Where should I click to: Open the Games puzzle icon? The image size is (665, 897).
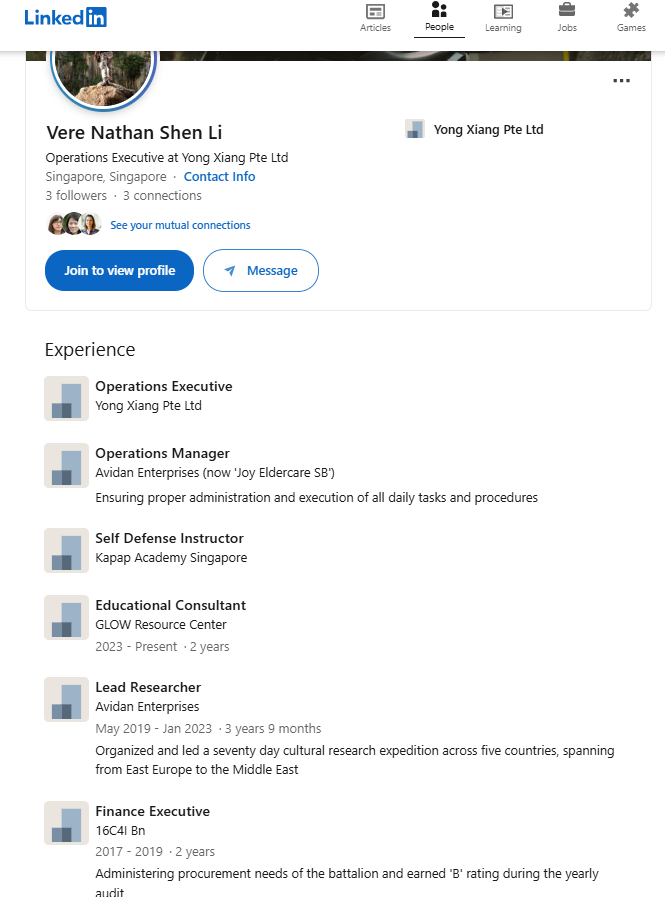click(x=631, y=12)
